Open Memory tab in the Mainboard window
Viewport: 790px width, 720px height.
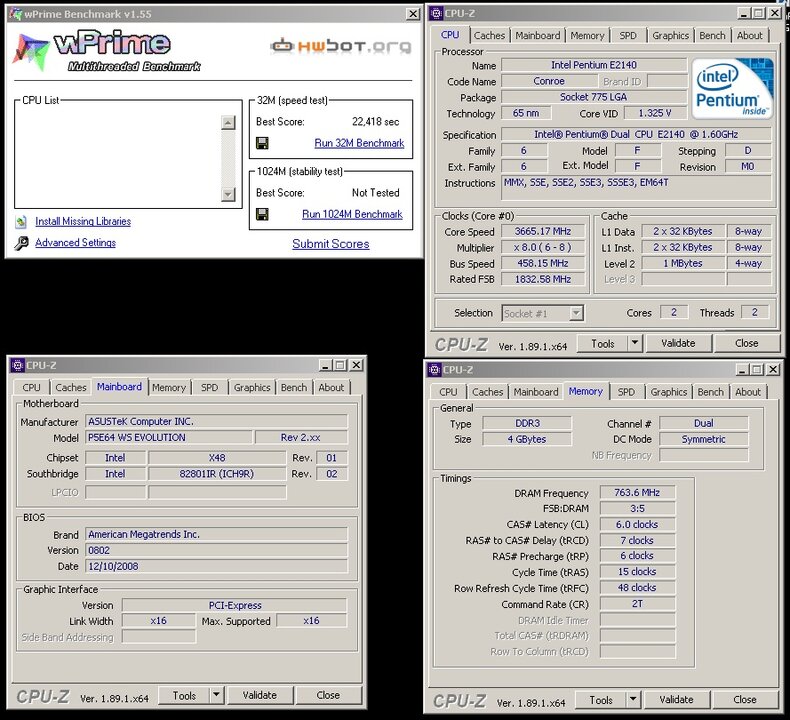pos(169,387)
